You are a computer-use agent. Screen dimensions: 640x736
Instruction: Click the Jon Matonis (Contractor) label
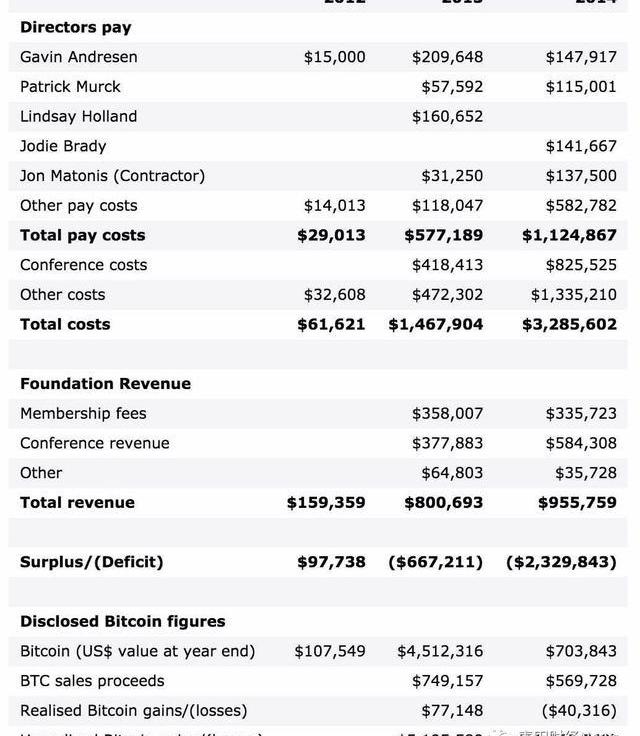(x=112, y=176)
